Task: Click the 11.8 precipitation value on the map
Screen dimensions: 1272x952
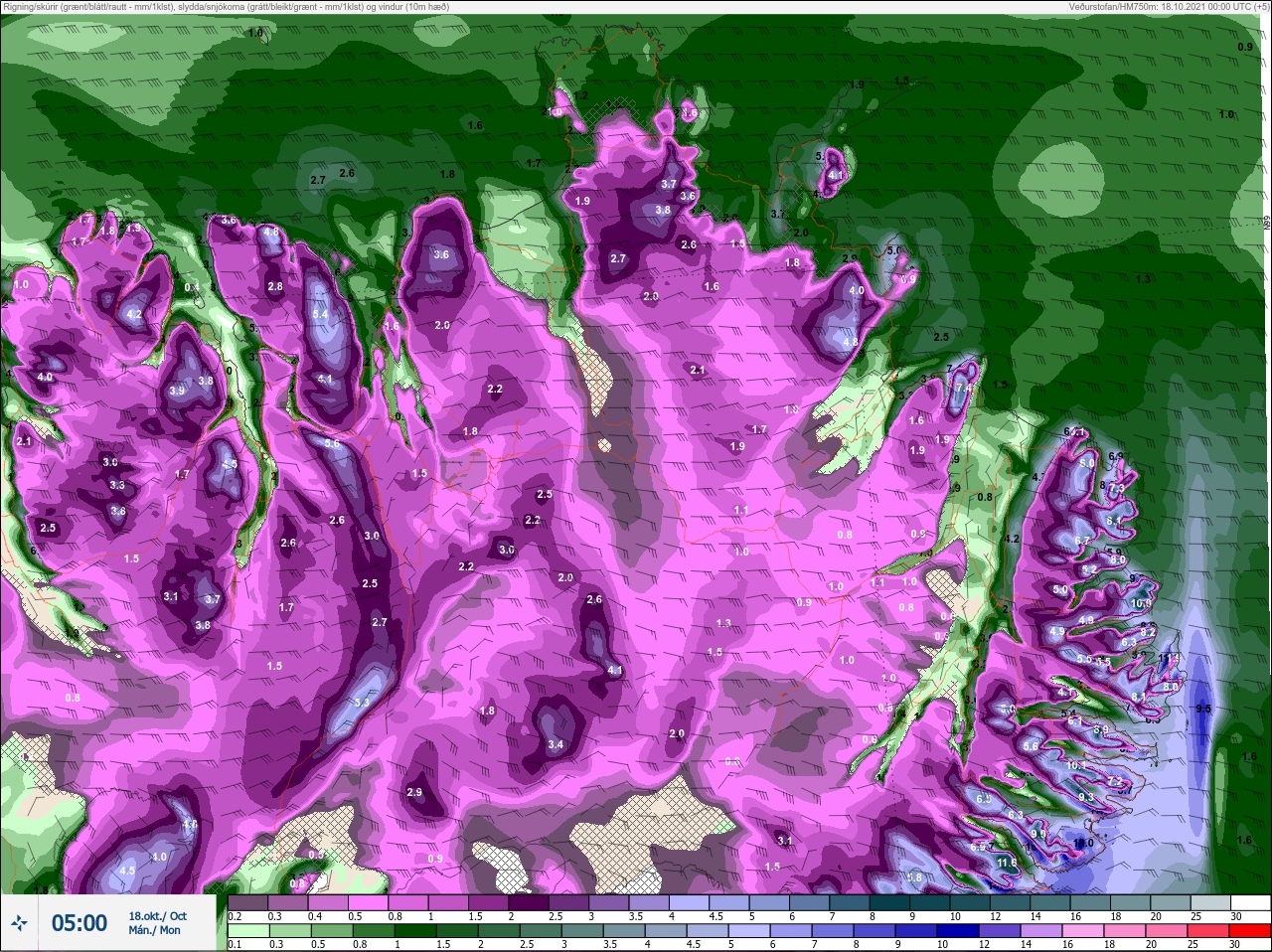Action: (1007, 863)
